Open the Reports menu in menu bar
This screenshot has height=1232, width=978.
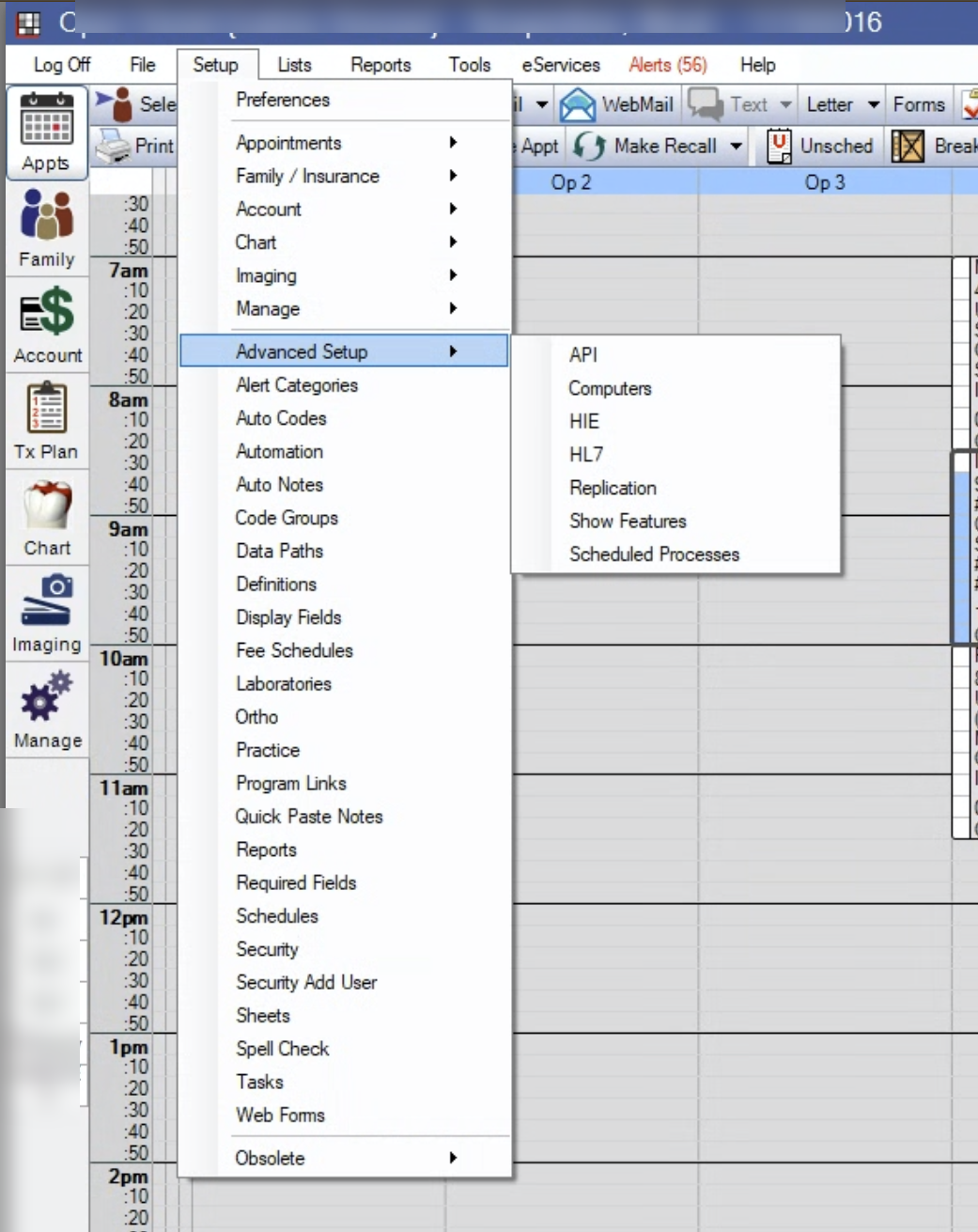click(380, 65)
